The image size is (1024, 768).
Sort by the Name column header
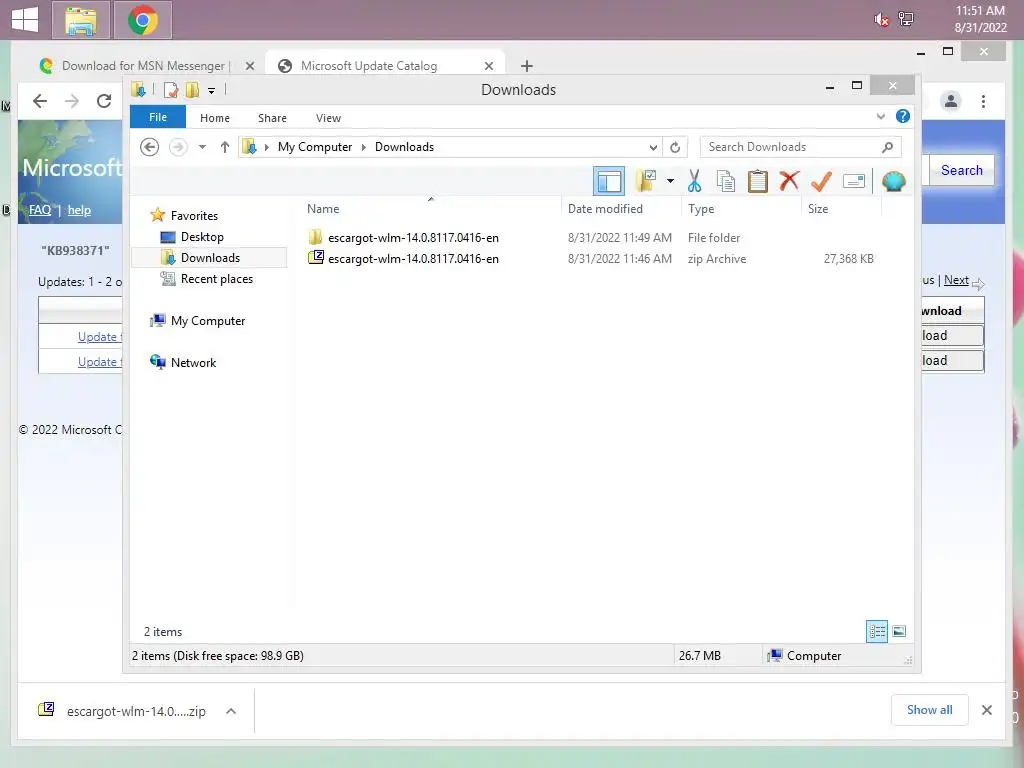[x=431, y=209]
